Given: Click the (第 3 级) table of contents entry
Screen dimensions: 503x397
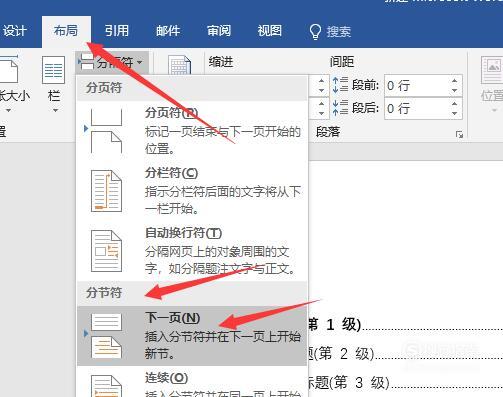Looking at the screenshot, I should coord(405,383).
